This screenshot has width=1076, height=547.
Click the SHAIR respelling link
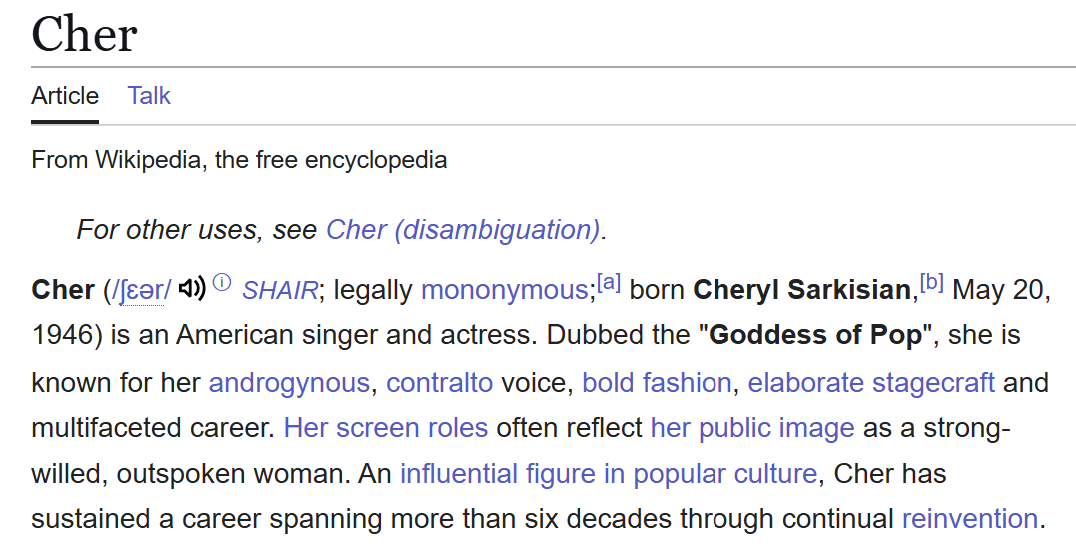[x=280, y=290]
